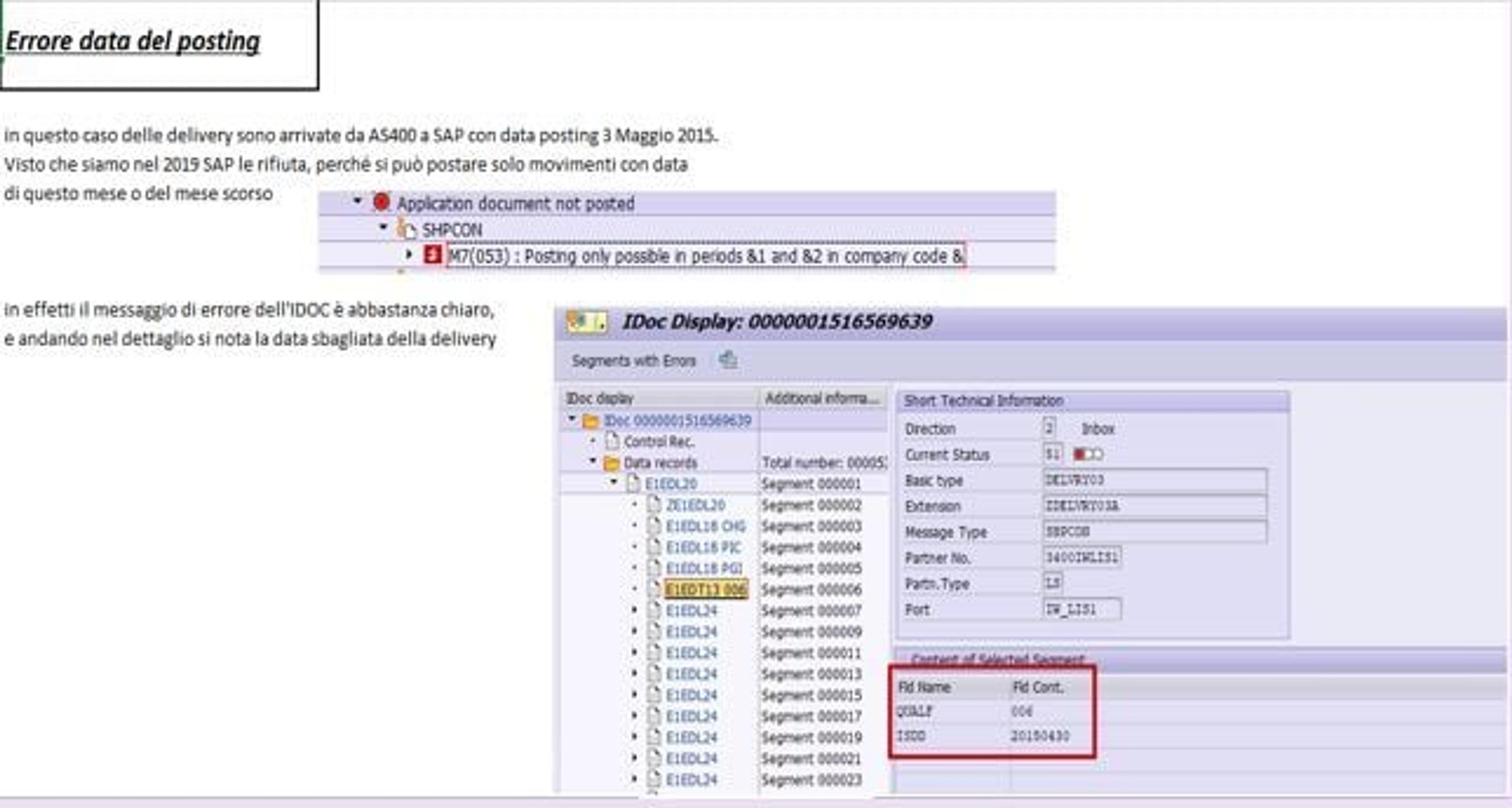Screen dimensions: 1512x808
Task: Expand the E1EDL24 node at Segment 000013
Action: coord(634,674)
